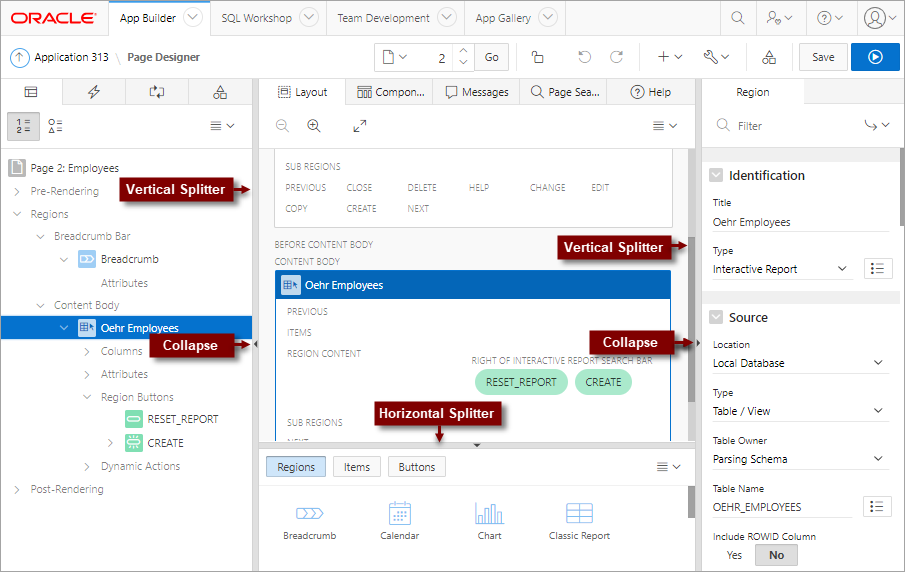Switch to the Help tab
The height and width of the screenshot is (572, 905).
click(x=650, y=92)
